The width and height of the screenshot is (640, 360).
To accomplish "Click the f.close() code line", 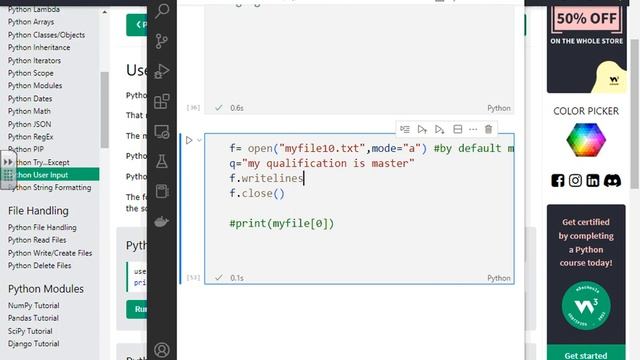I will point(257,193).
